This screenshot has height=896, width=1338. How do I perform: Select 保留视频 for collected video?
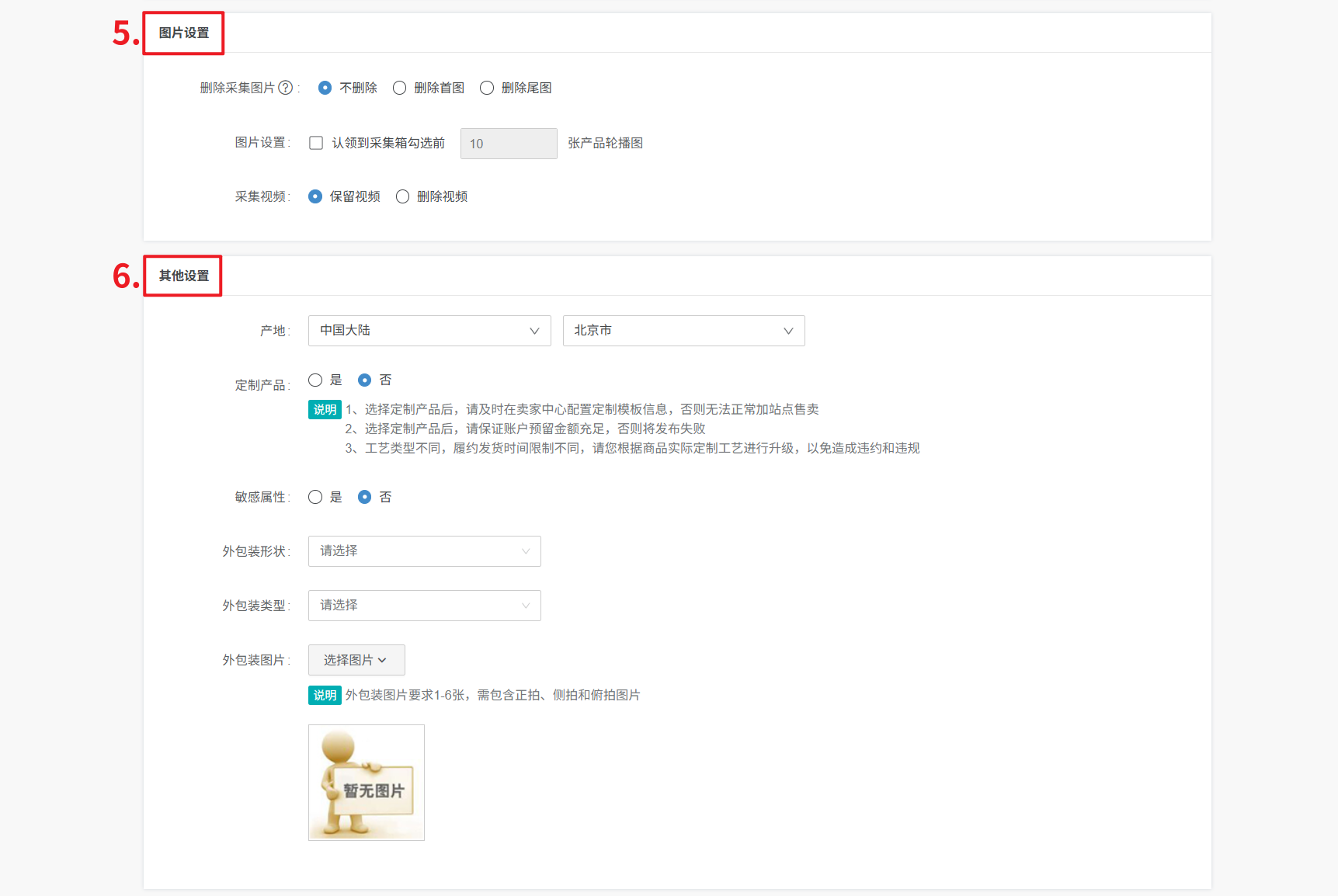point(315,196)
